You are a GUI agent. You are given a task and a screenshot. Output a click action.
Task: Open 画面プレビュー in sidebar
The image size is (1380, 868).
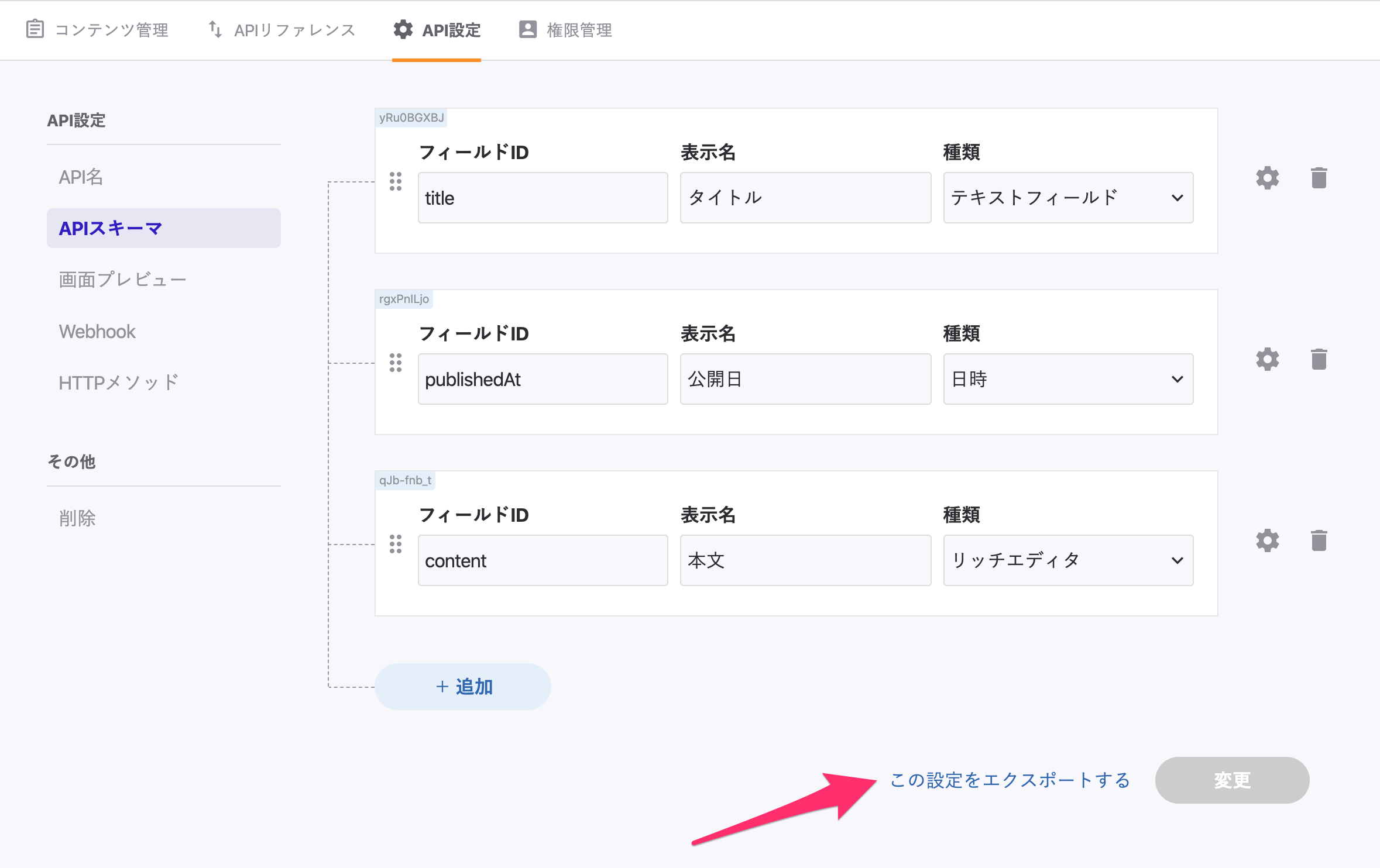point(122,280)
